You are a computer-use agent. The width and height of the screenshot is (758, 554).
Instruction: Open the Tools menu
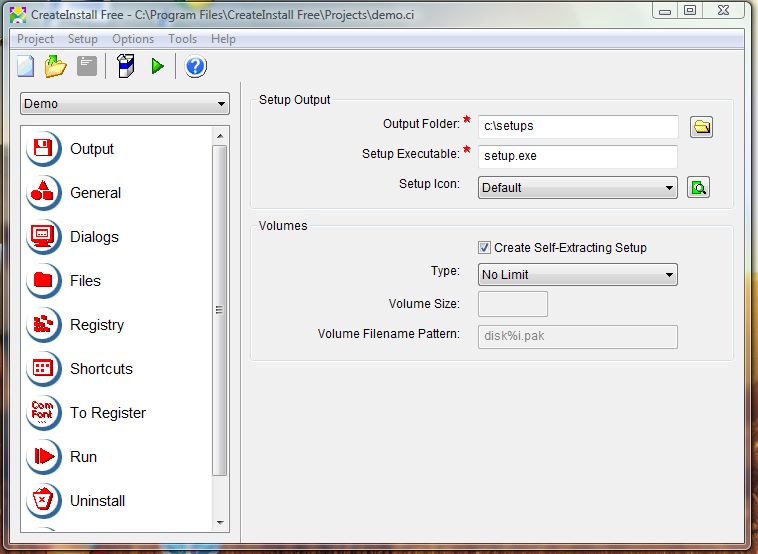182,39
